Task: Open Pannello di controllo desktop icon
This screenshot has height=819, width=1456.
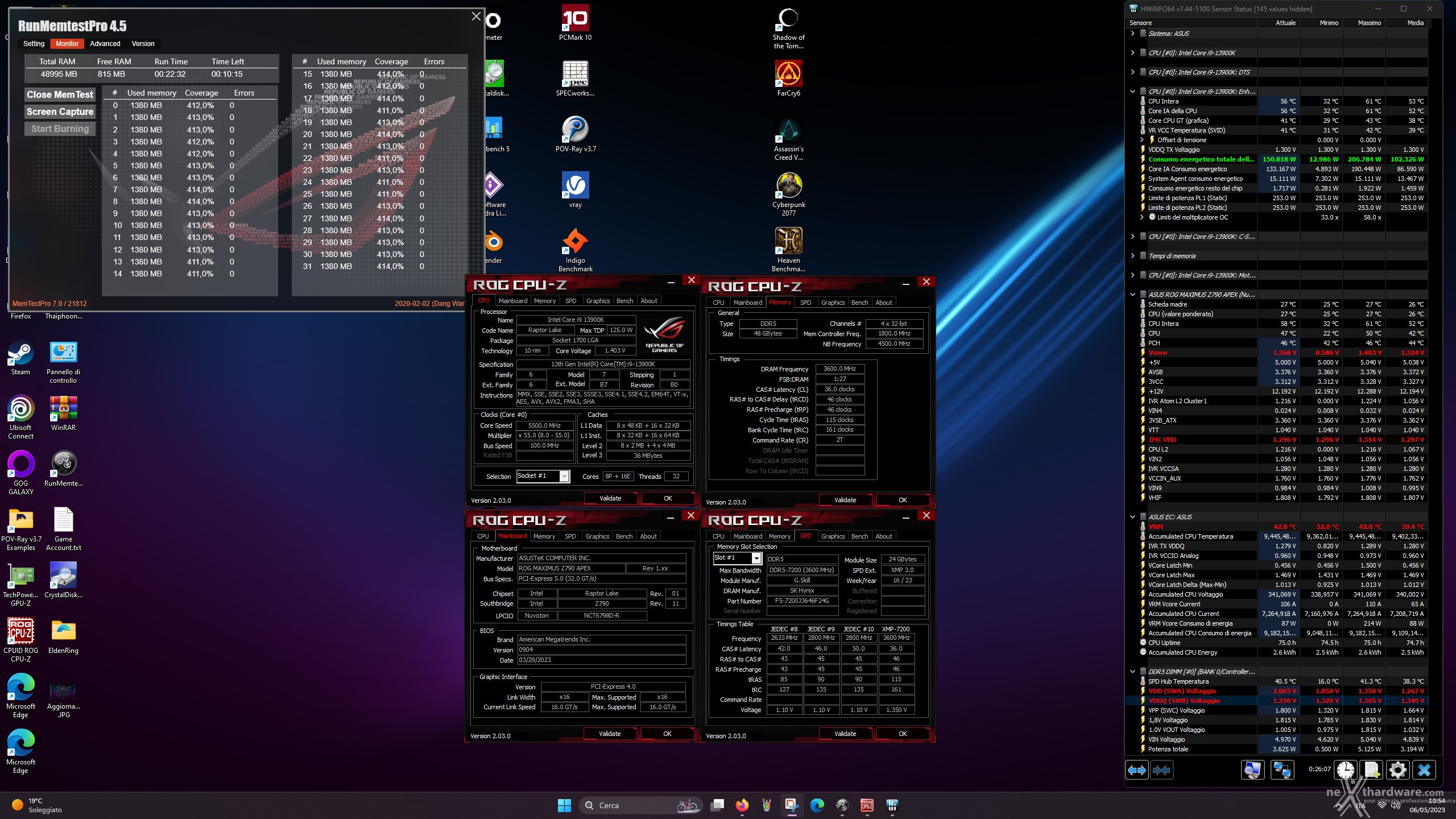Action: [63, 362]
